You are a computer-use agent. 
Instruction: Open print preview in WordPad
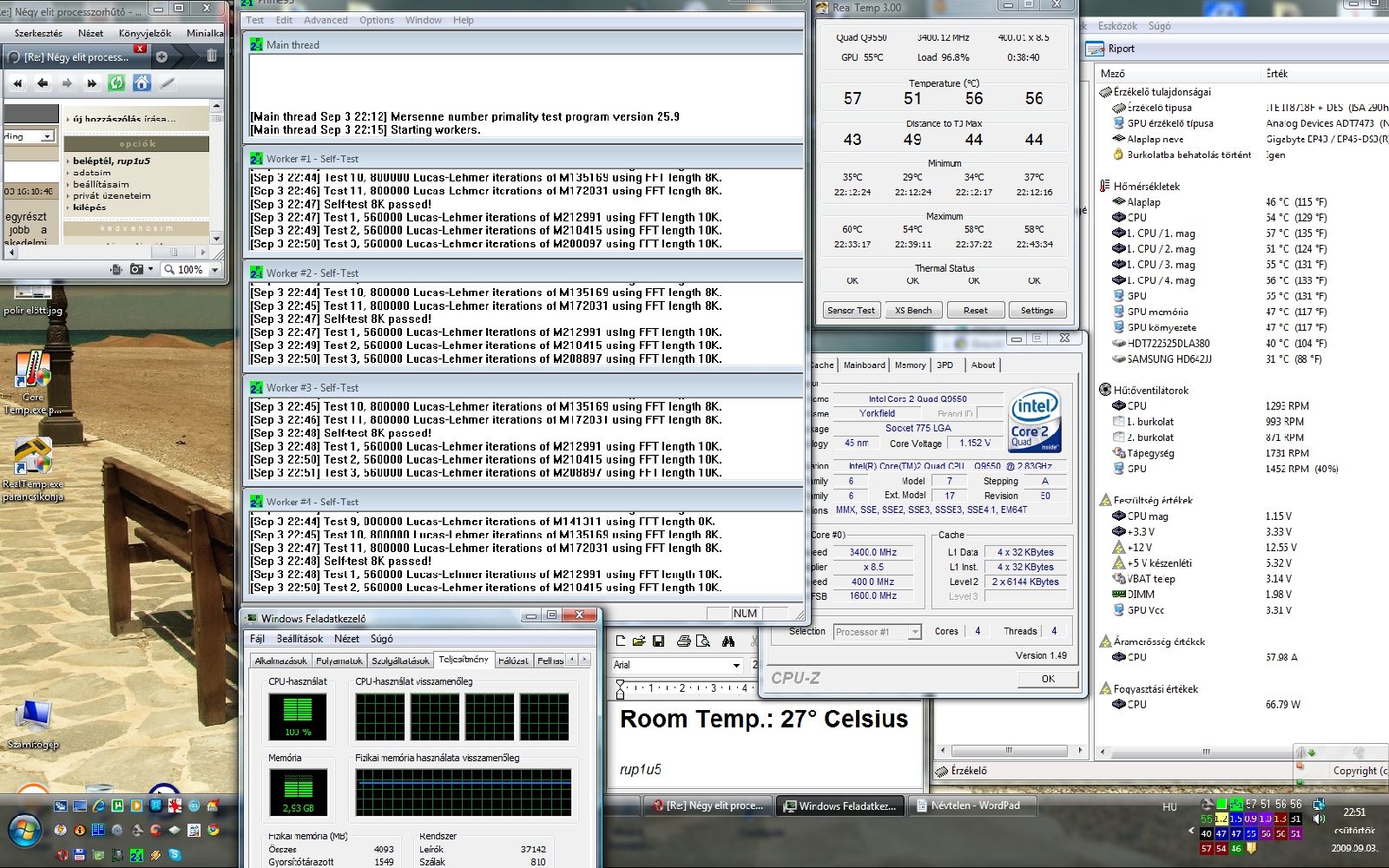703,641
